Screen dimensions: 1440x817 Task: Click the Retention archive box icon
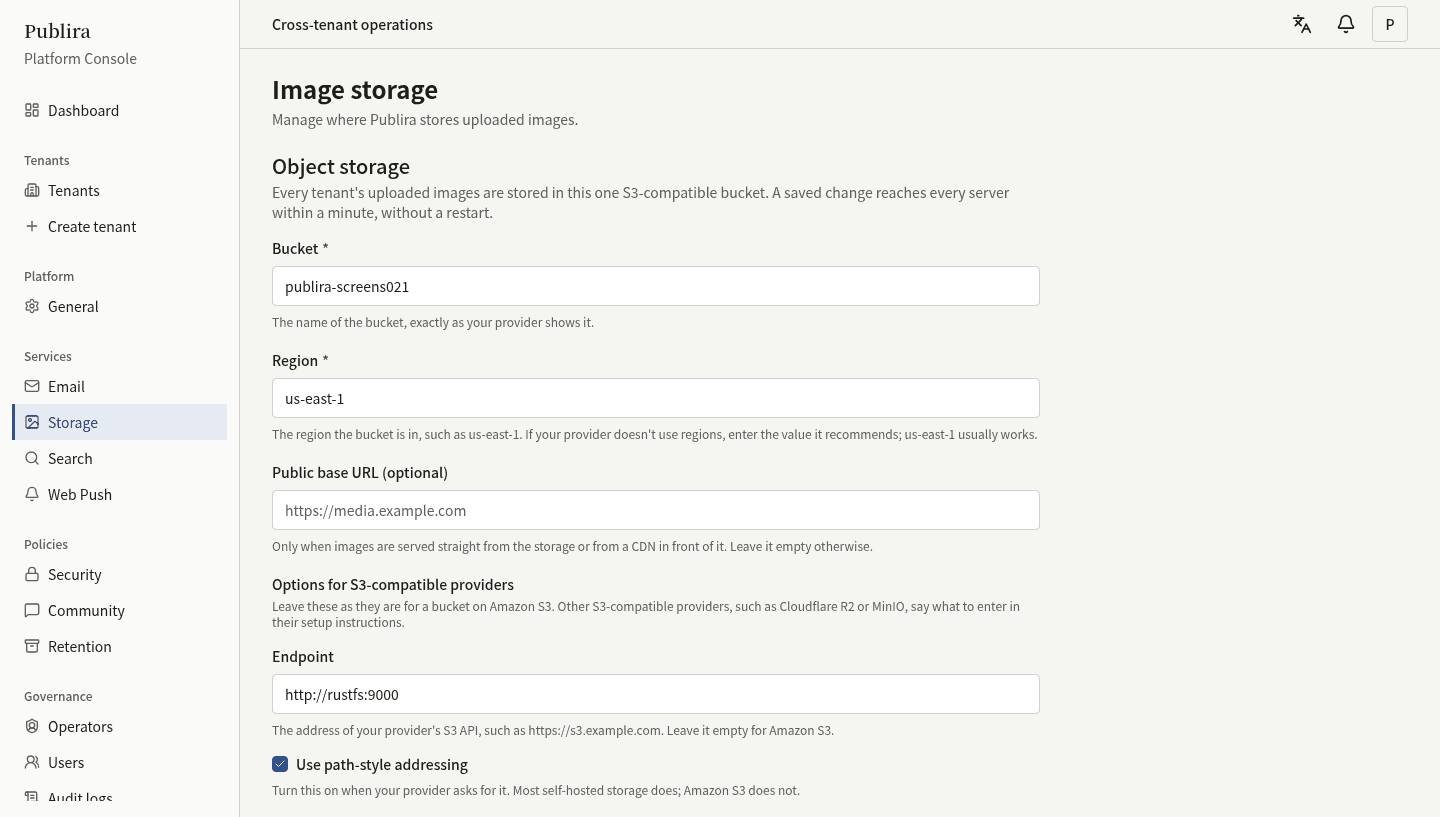pyautogui.click(x=32, y=646)
